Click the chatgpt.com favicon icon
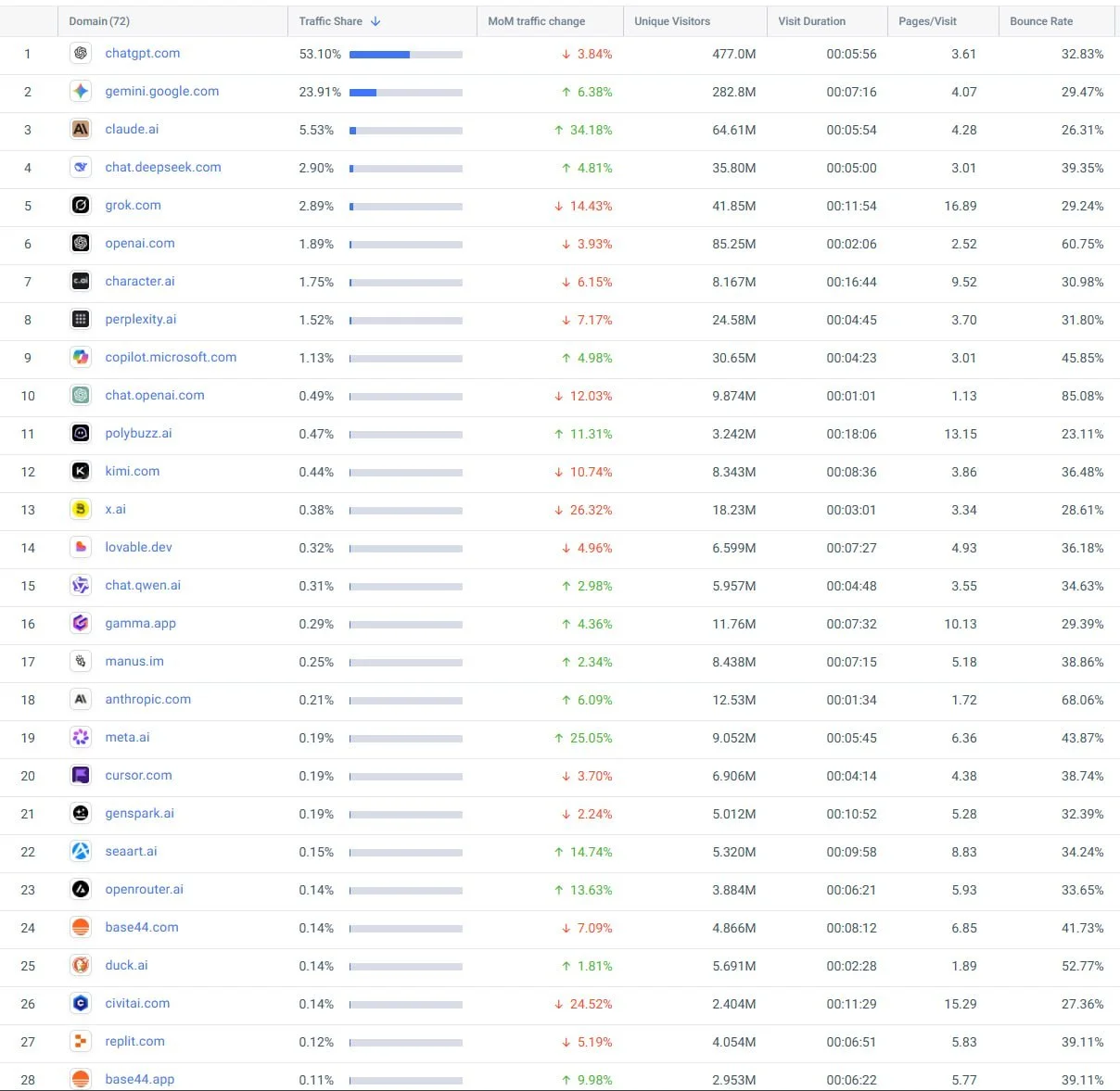Screen dimensions: 1120x1091 pyautogui.click(x=81, y=54)
